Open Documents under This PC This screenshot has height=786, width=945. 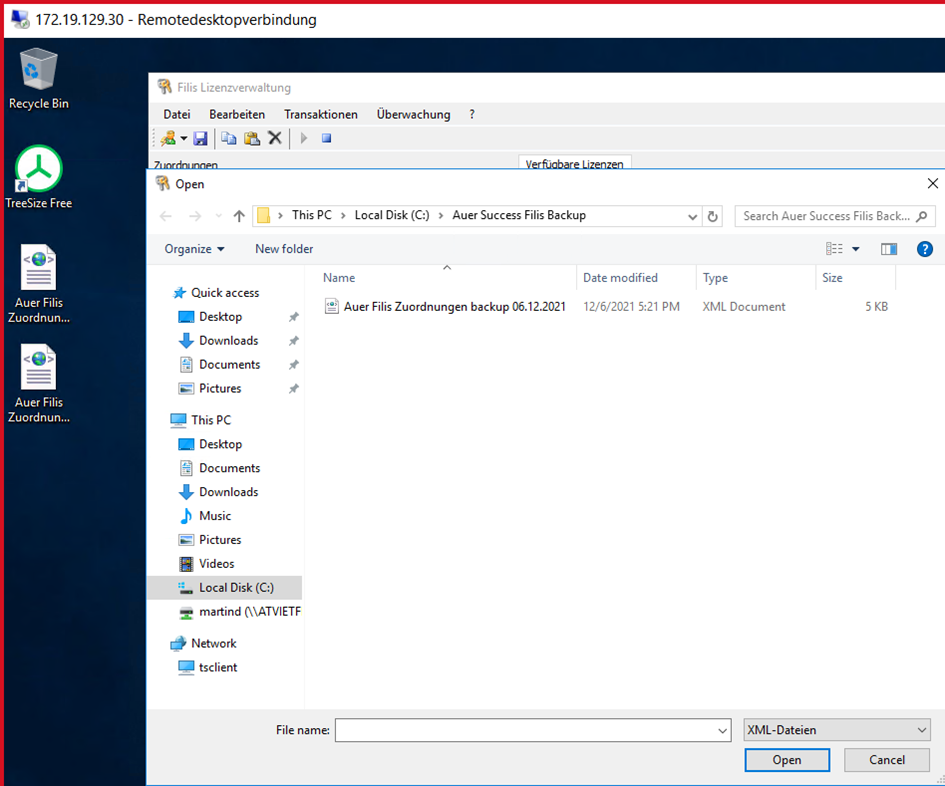[x=230, y=468]
